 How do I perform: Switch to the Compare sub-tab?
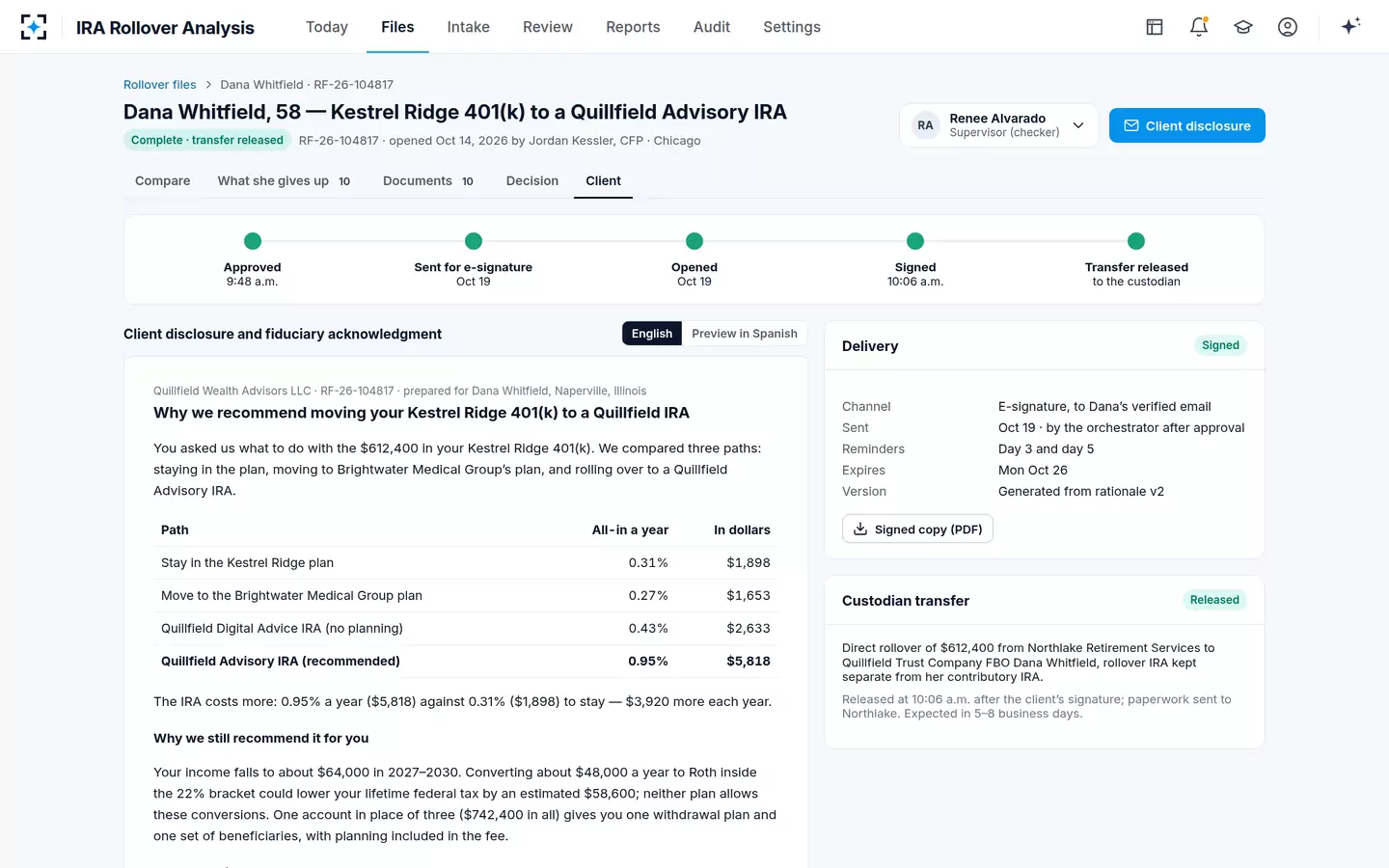[163, 181]
